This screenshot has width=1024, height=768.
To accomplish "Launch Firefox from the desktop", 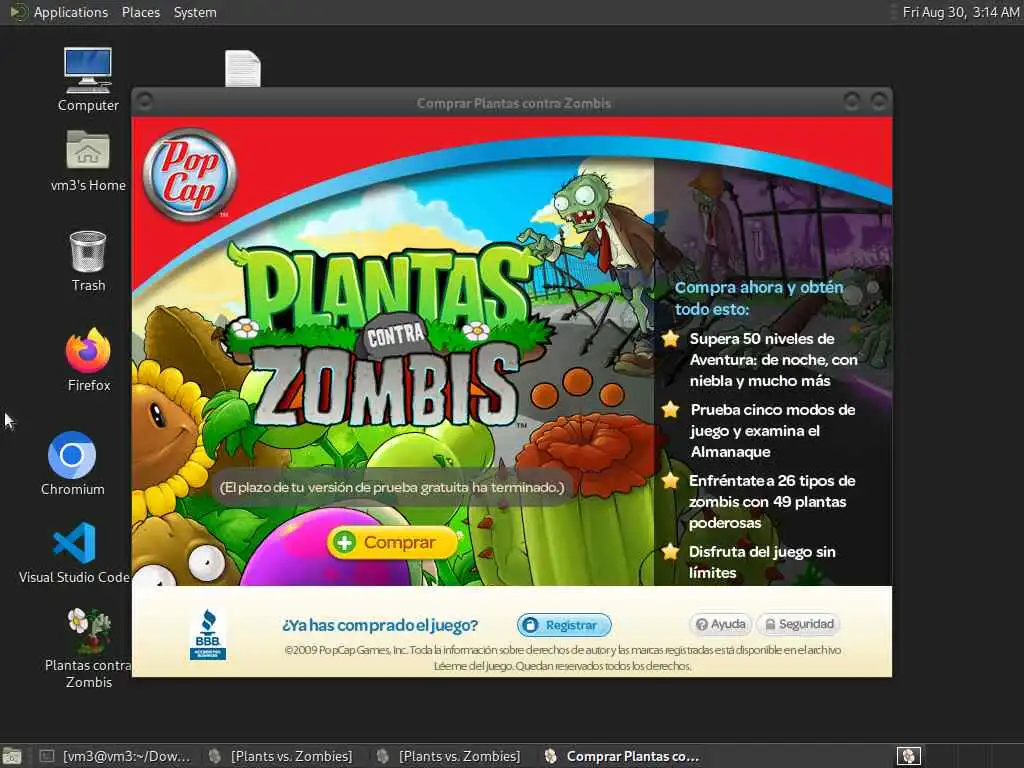I will click(x=88, y=360).
